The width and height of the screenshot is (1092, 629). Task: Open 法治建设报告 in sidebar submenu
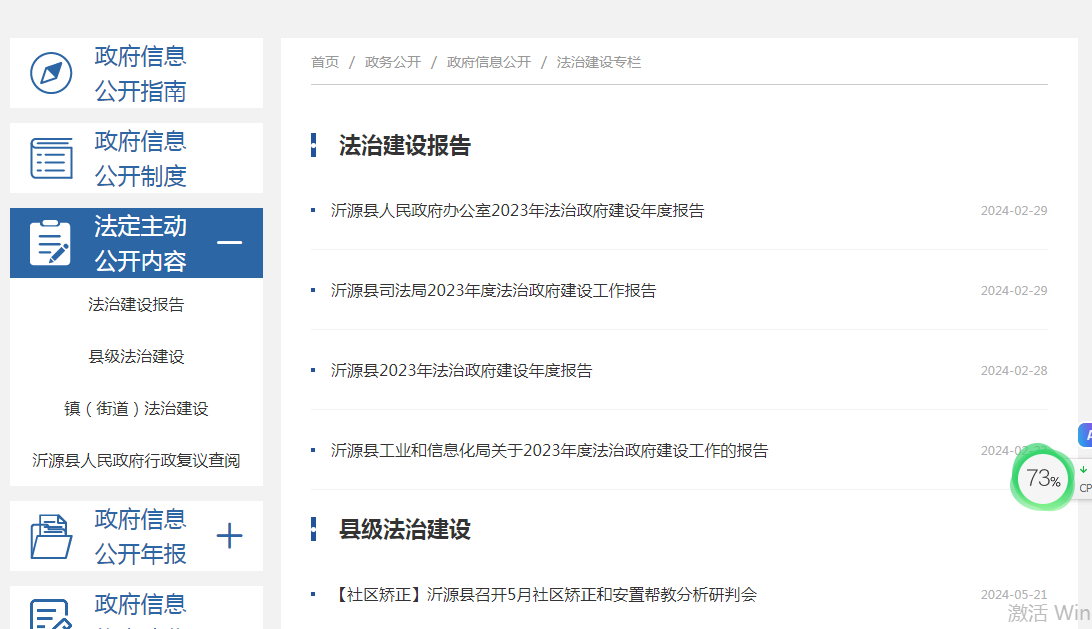(x=136, y=305)
